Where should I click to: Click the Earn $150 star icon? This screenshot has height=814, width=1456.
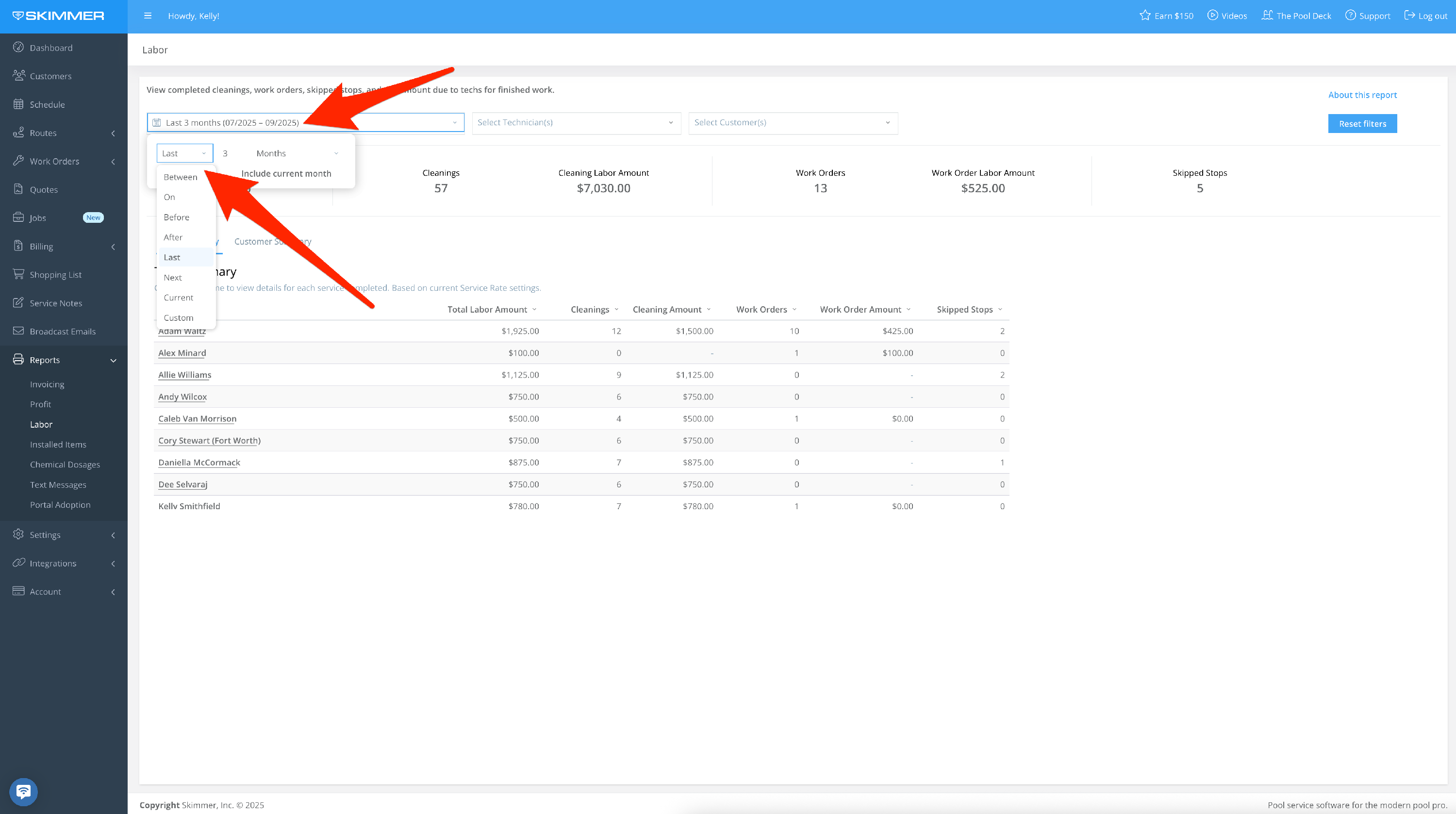coord(1144,16)
